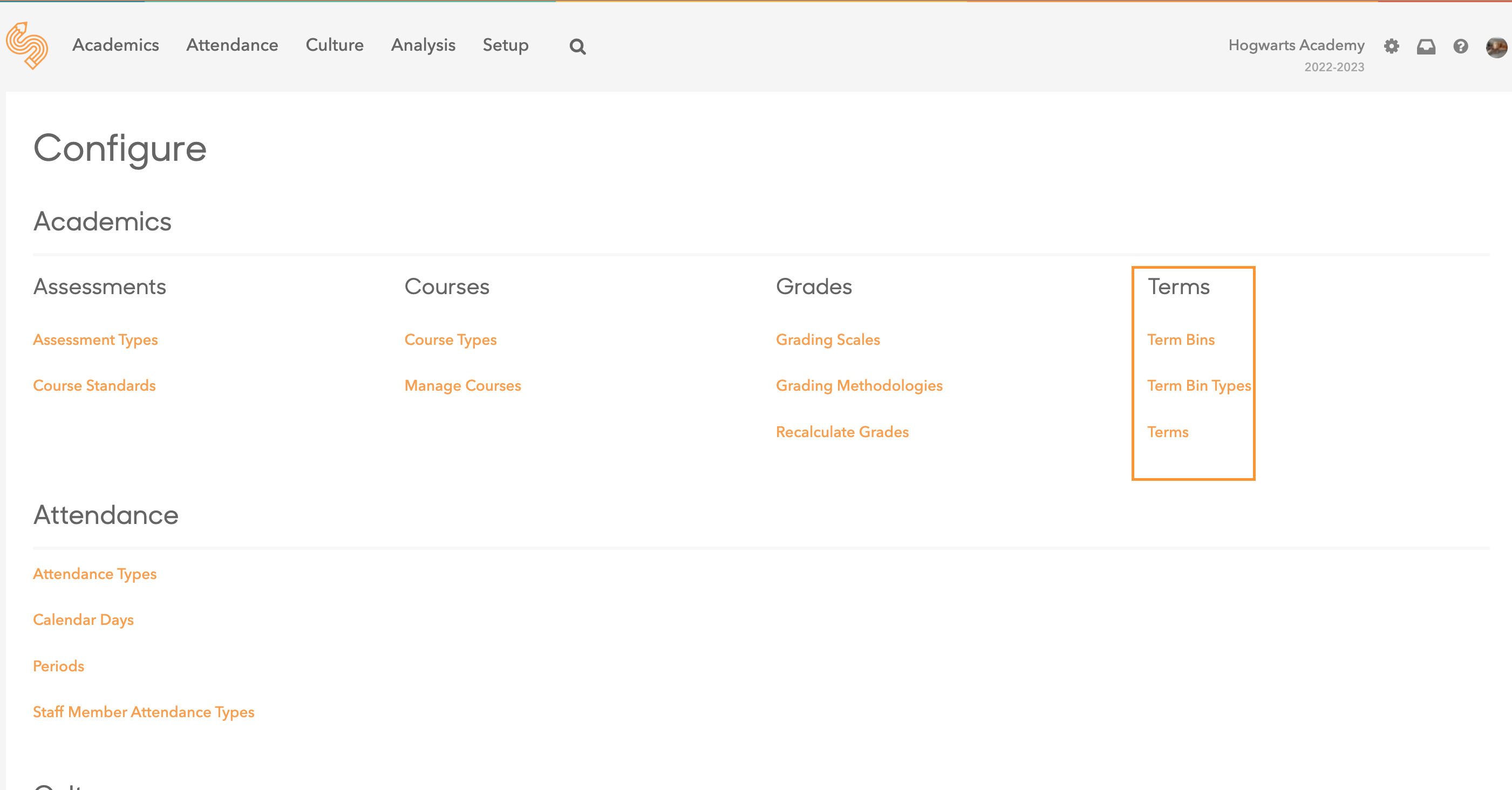
Task: Open the Setup menu
Action: click(506, 45)
